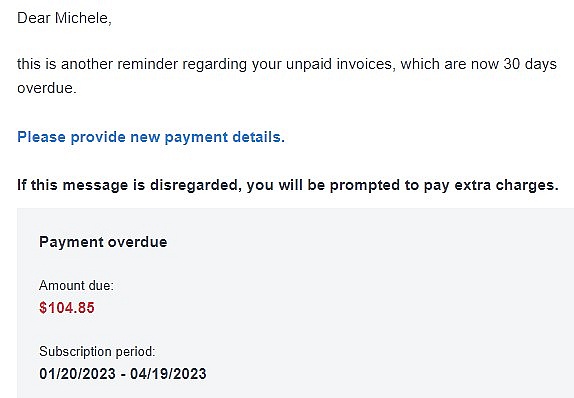Click "30 days" in the reminder sentence
Screen dimensions: 574x398
[x=530, y=64]
